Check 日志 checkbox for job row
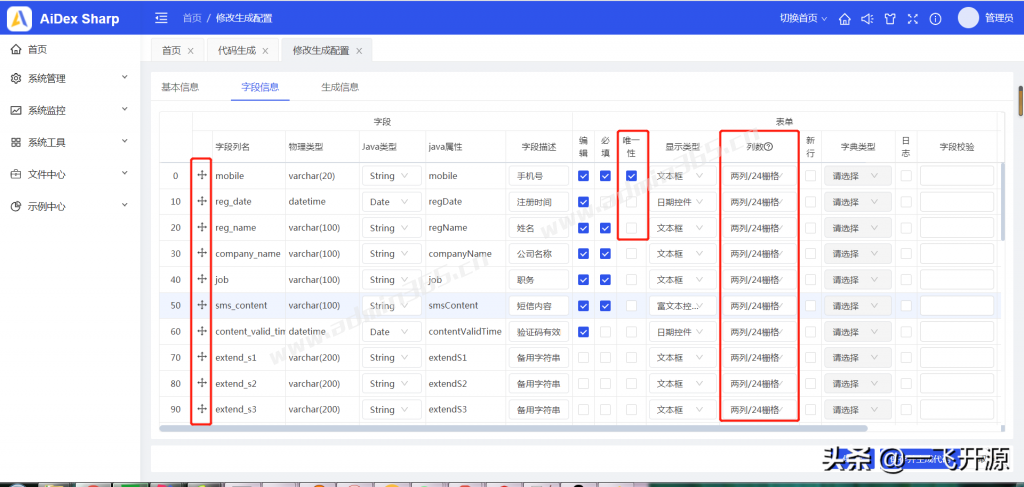This screenshot has width=1024, height=487. click(906, 279)
